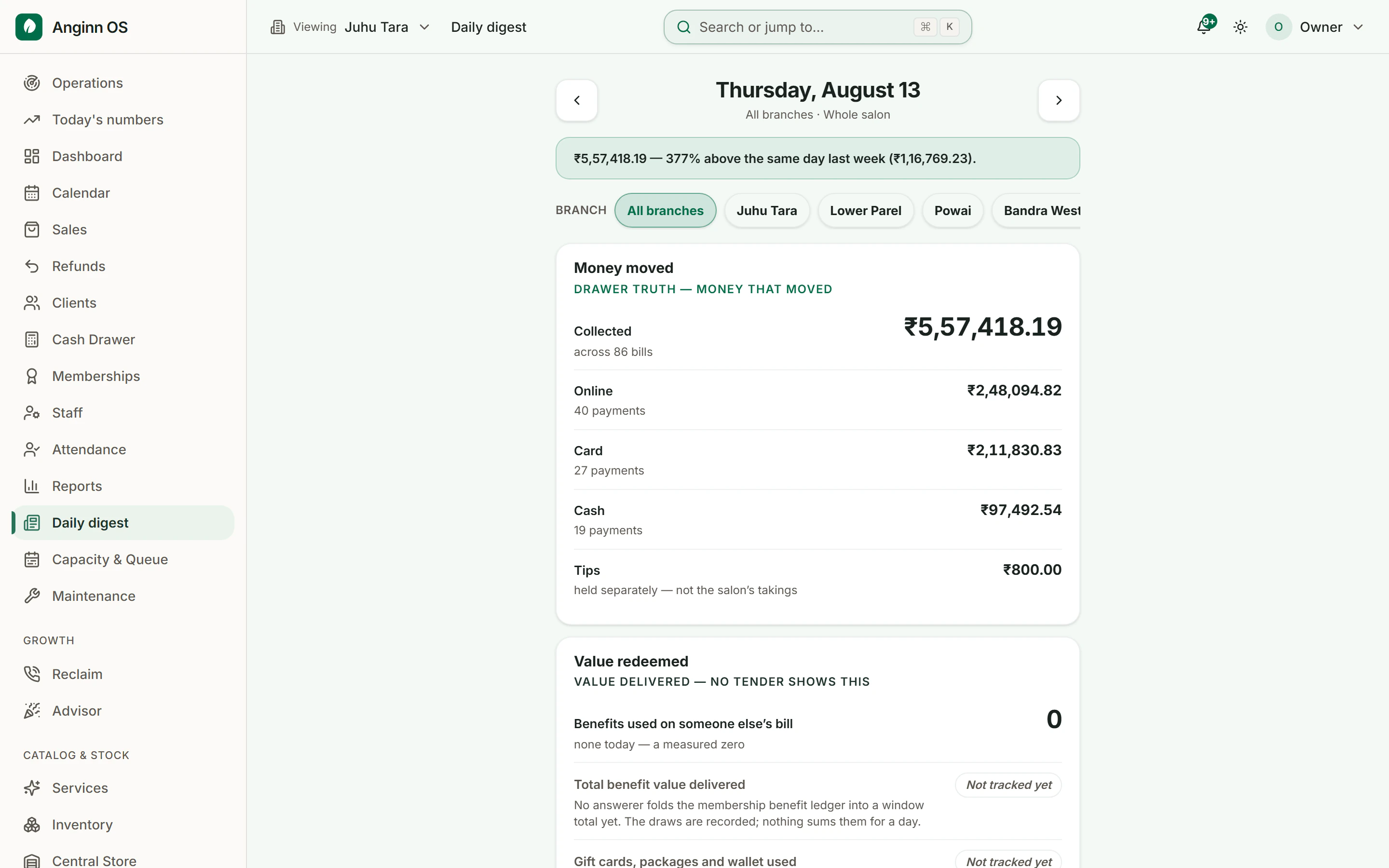Select the All branches filter chip
The width and height of the screenshot is (1389, 868).
pyautogui.click(x=665, y=211)
